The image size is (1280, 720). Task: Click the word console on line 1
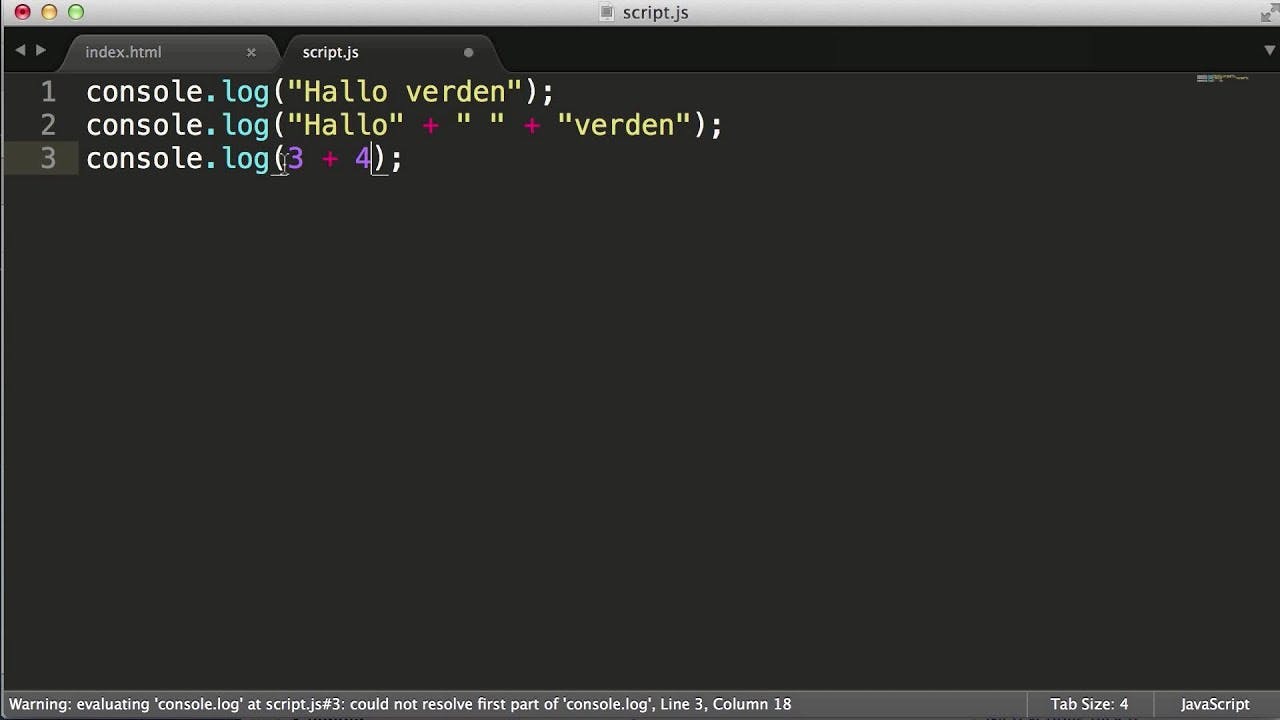pyautogui.click(x=145, y=92)
